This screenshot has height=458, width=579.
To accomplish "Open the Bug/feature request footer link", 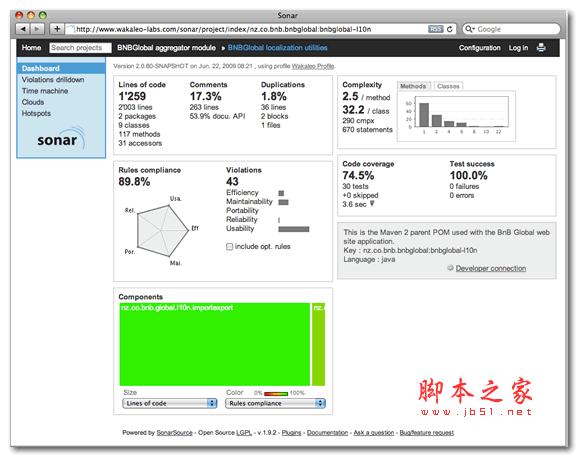I will [426, 433].
